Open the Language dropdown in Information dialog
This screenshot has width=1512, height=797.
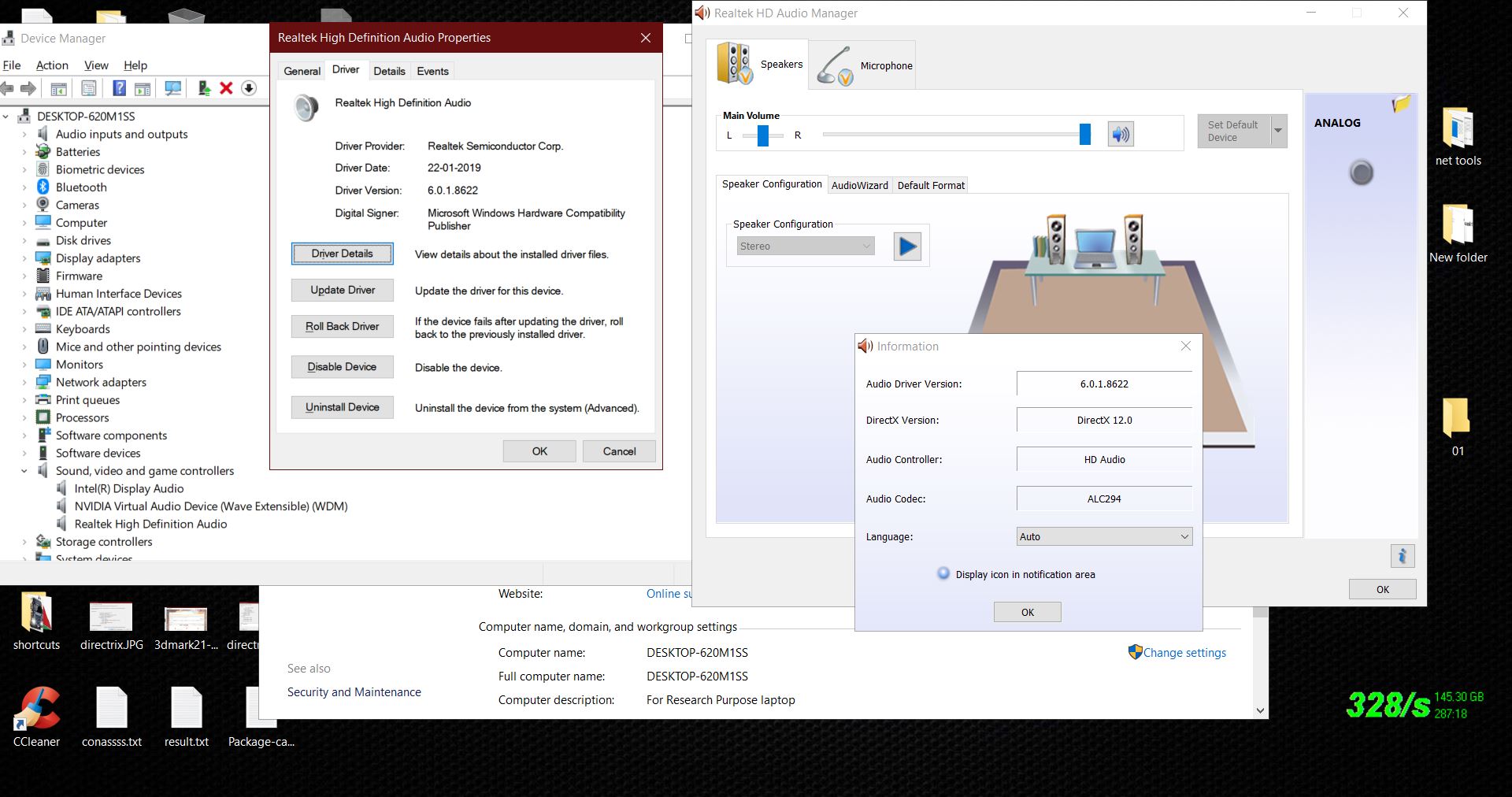pyautogui.click(x=1104, y=537)
